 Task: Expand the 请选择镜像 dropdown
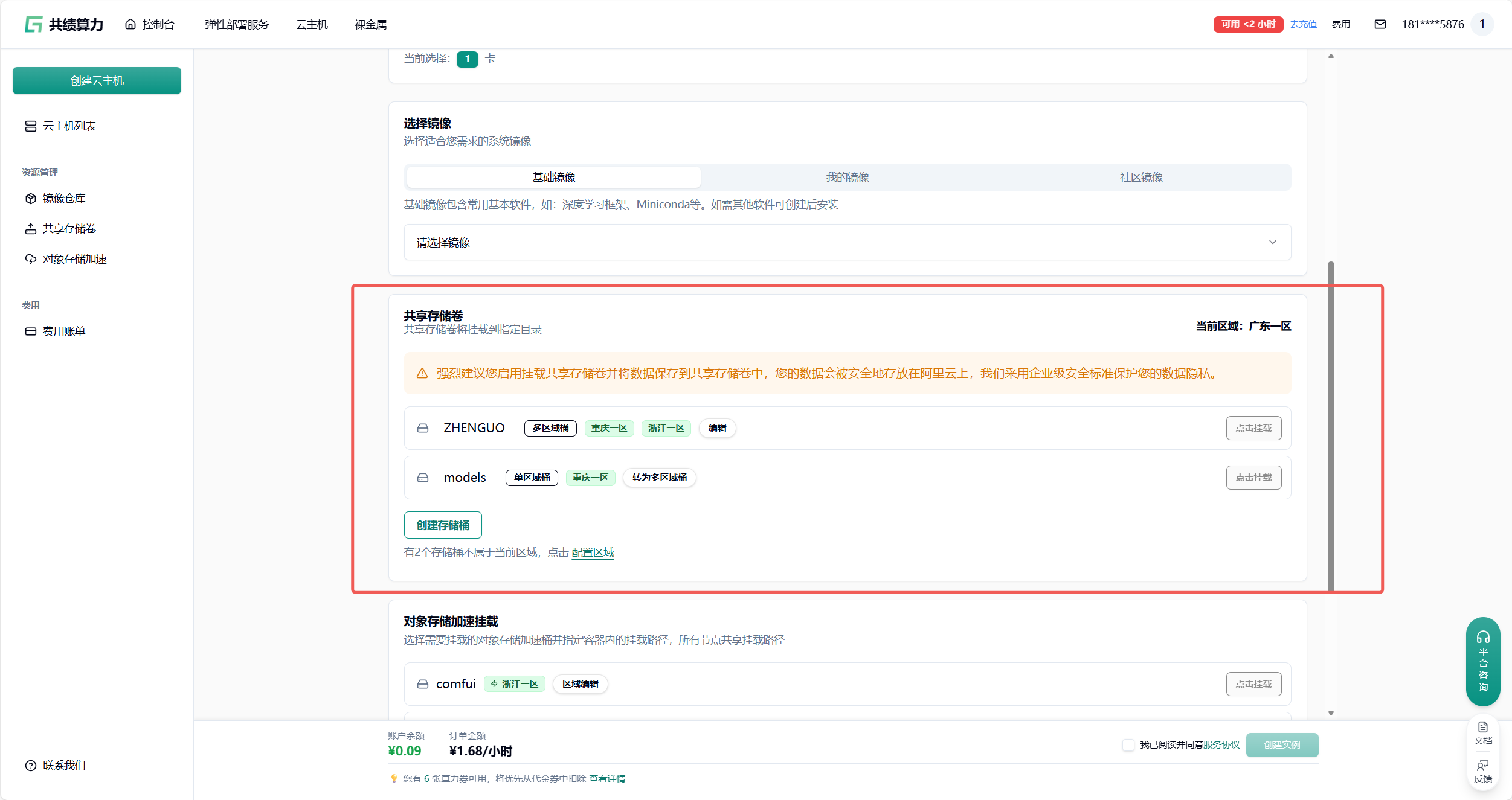847,242
